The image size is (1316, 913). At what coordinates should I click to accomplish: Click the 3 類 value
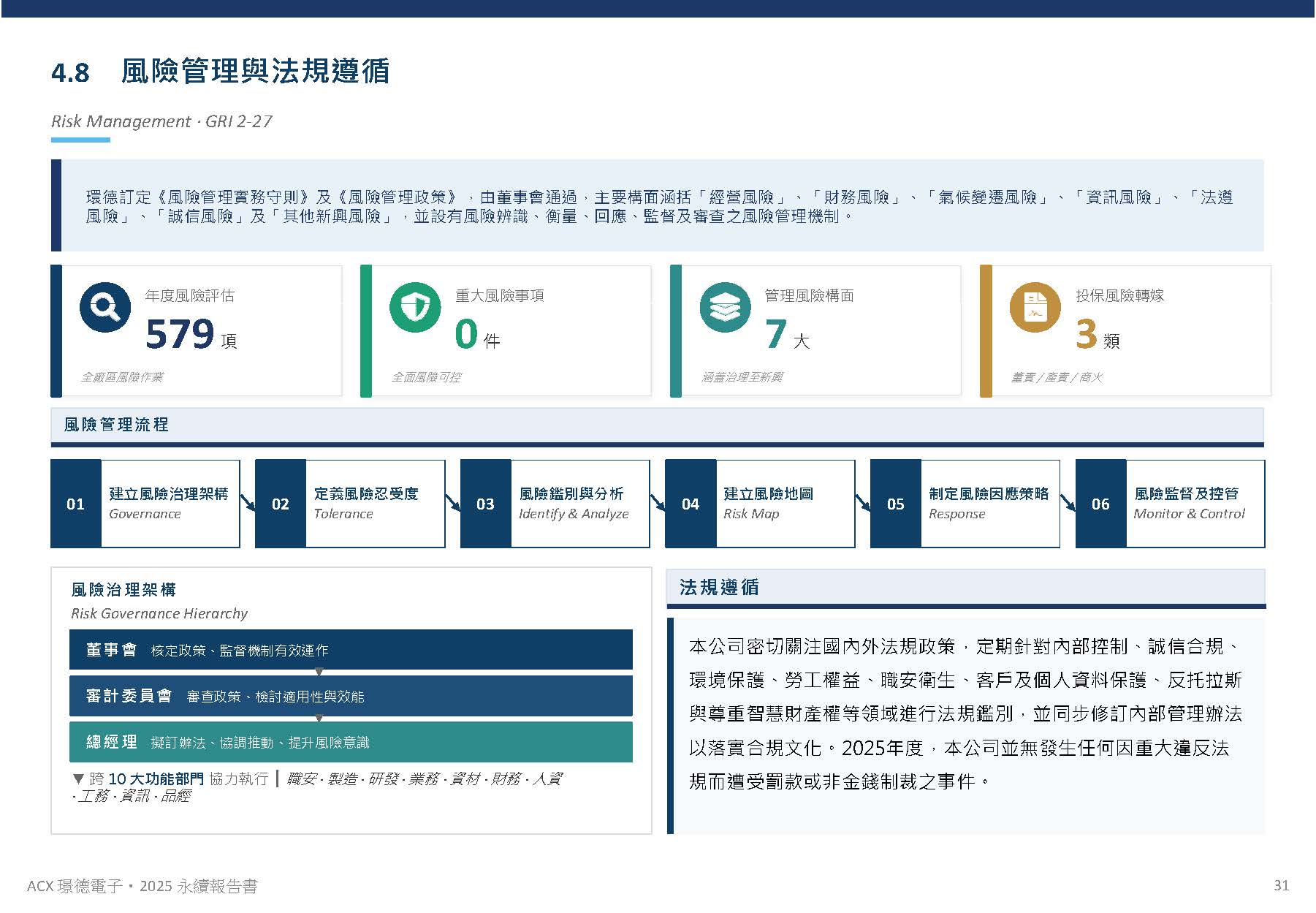pyautogui.click(x=1098, y=335)
